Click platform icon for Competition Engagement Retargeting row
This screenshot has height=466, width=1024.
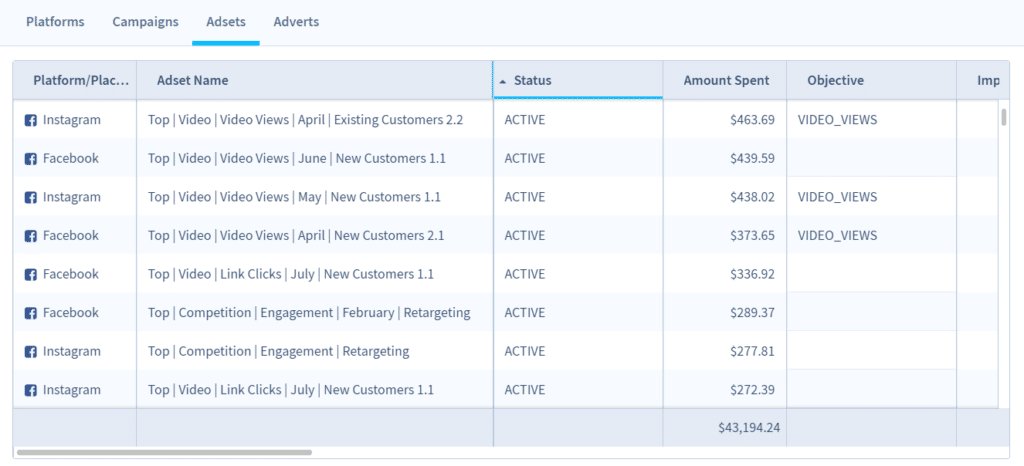(31, 352)
